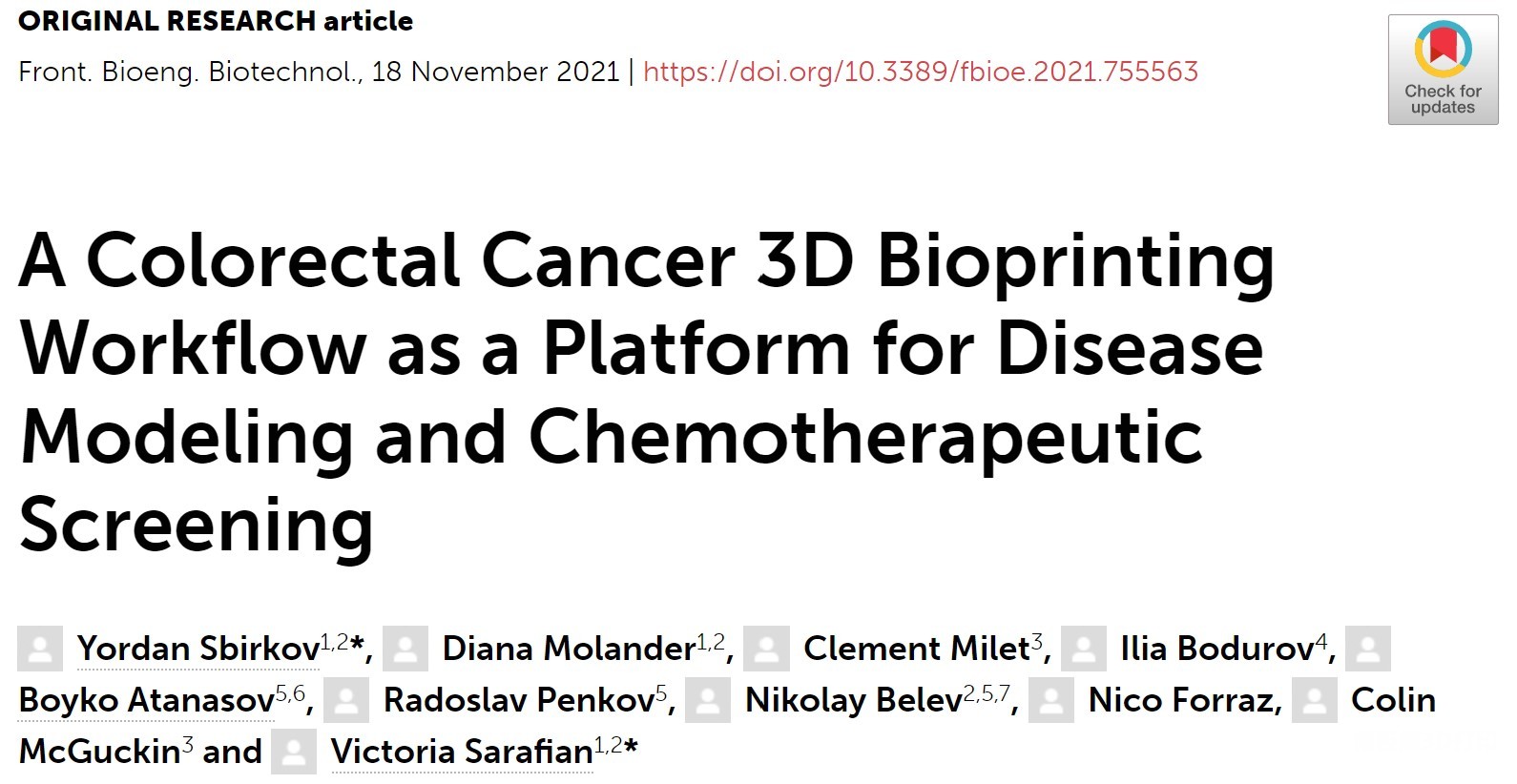1517x784 pixels.
Task: Select author name Nikolay Belev
Action: pyautogui.click(x=854, y=700)
